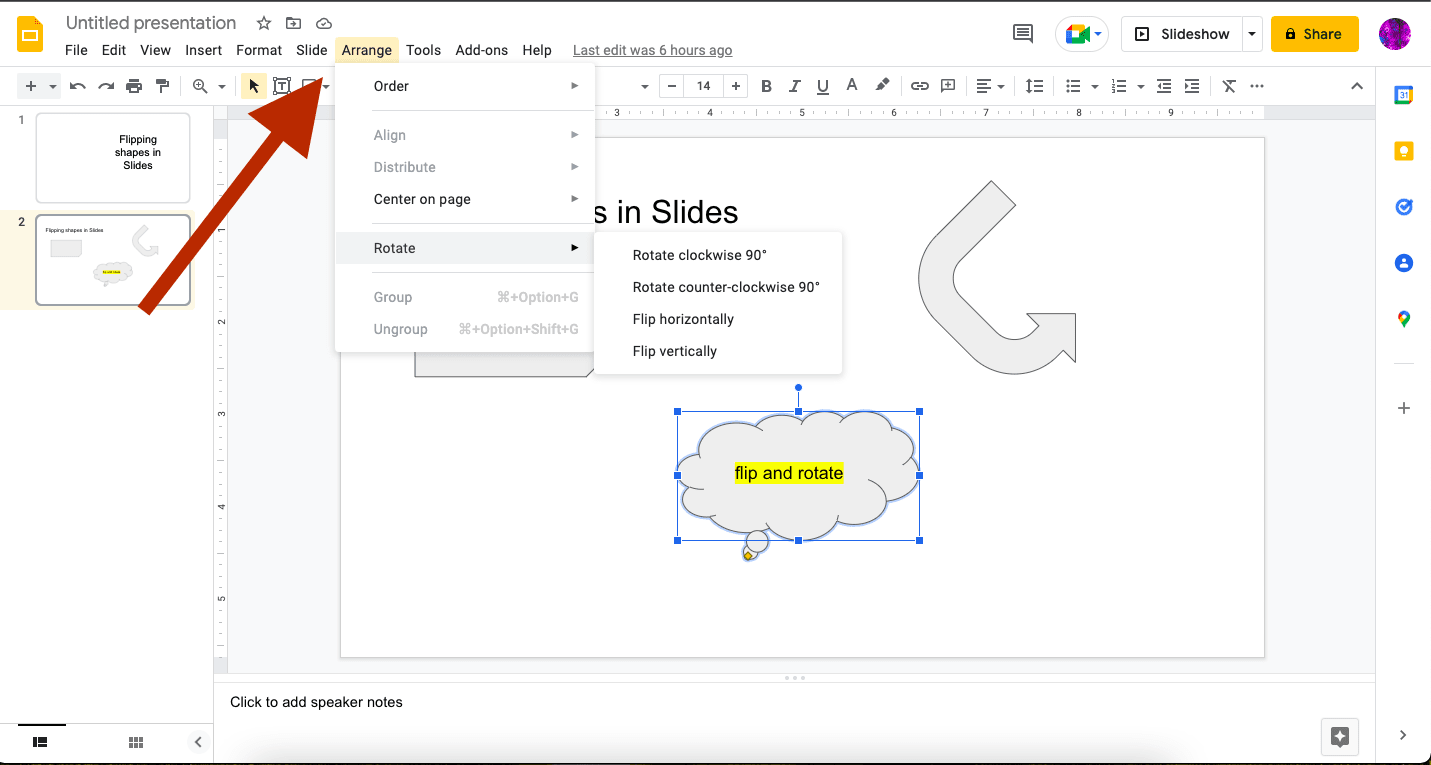Screen dimensions: 1431x765
Task: Toggle italic formatting
Action: click(x=794, y=86)
